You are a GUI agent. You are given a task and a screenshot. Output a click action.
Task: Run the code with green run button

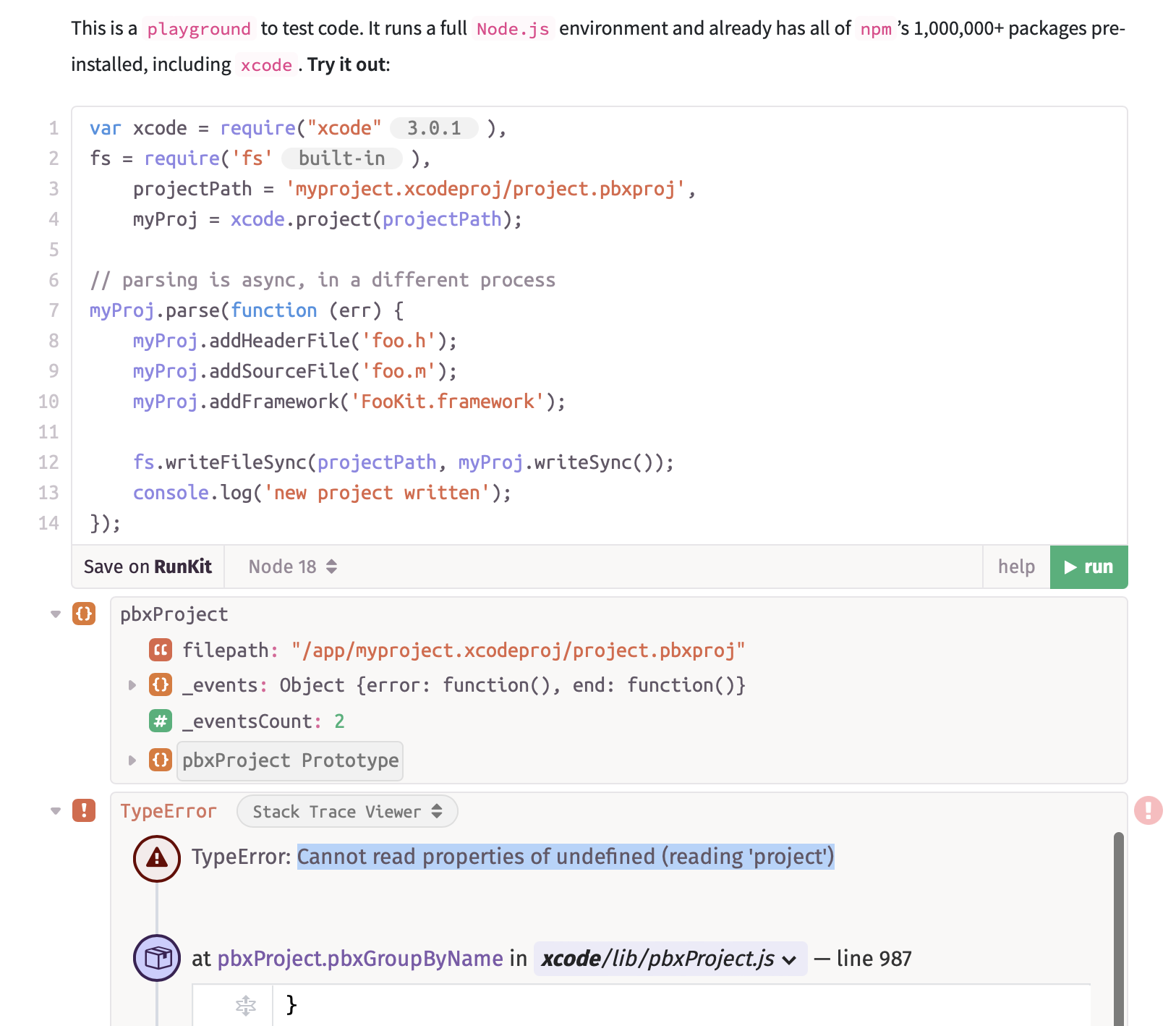tap(1088, 567)
